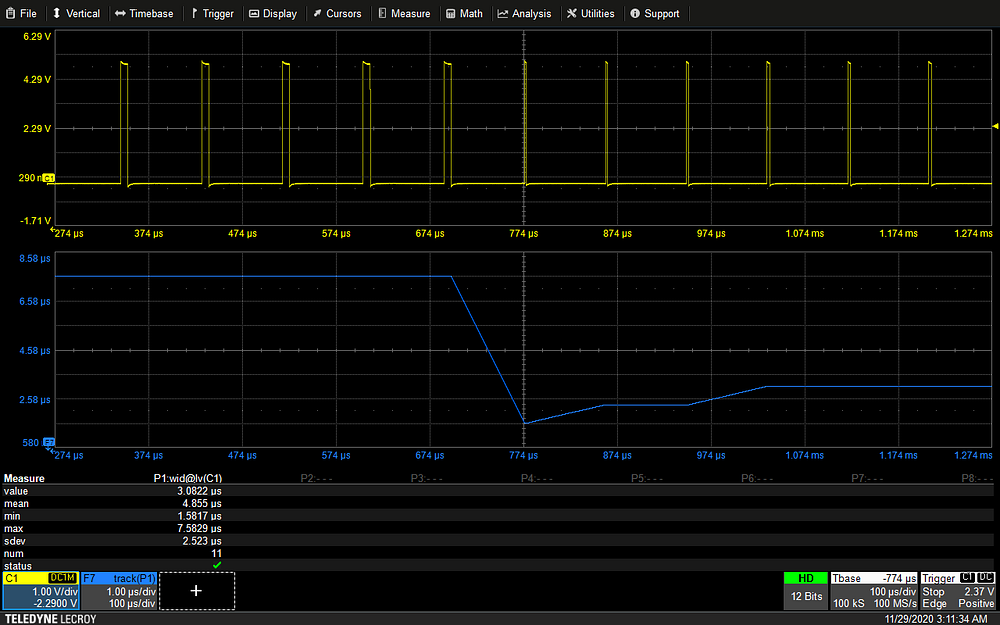This screenshot has height=625, width=1000.
Task: Open the Trigger menu dropdown
Action: 212,13
